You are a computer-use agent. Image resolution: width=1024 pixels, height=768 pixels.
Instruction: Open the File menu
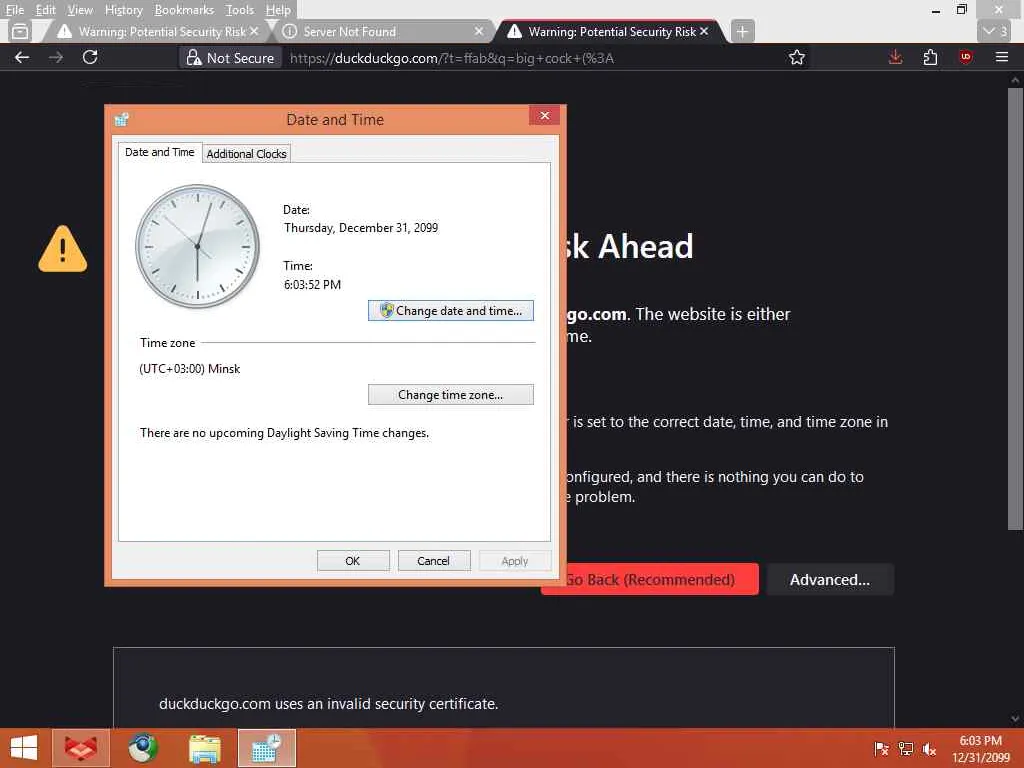(14, 10)
